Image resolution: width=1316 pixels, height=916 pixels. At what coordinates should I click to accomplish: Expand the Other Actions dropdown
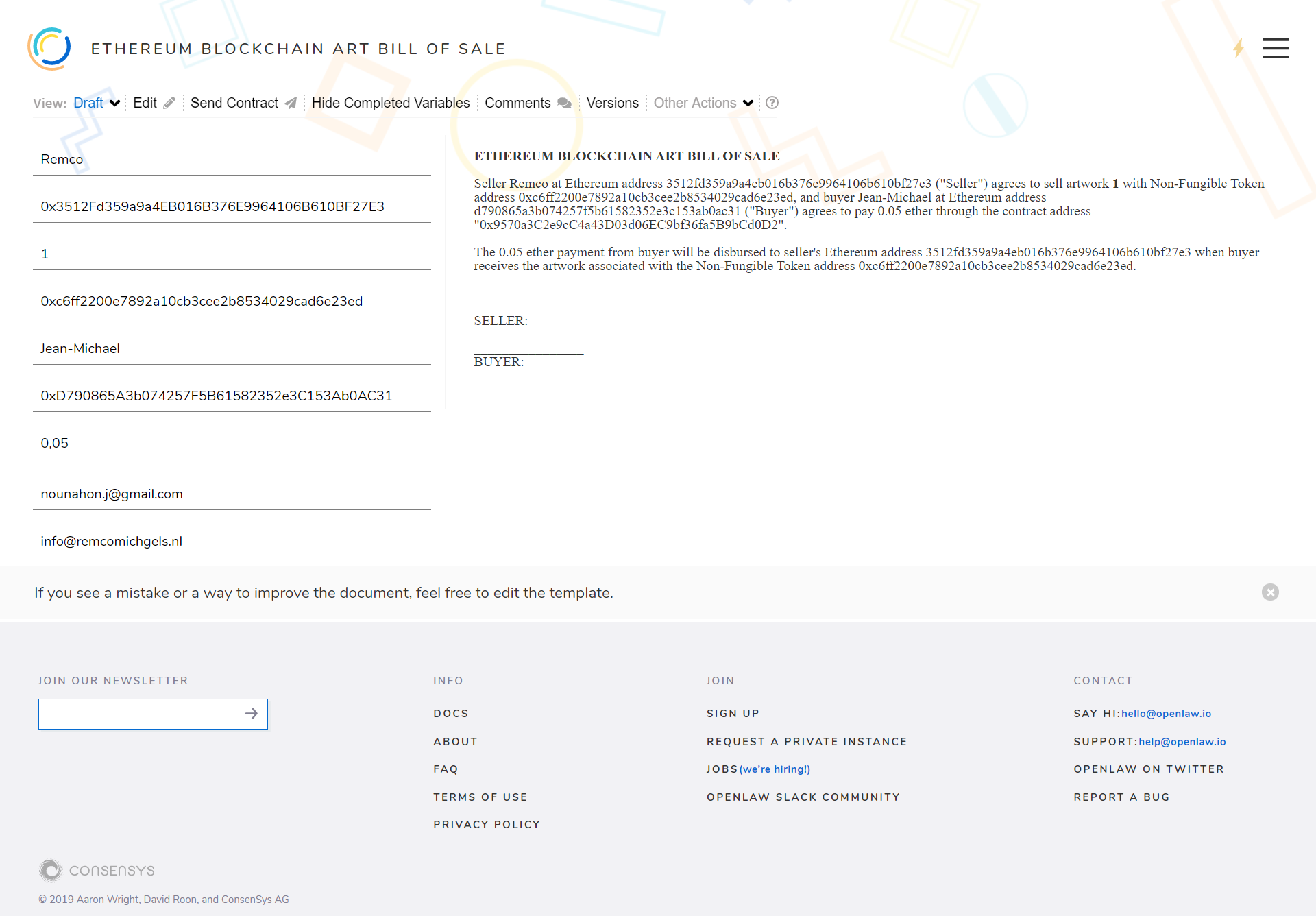(703, 103)
